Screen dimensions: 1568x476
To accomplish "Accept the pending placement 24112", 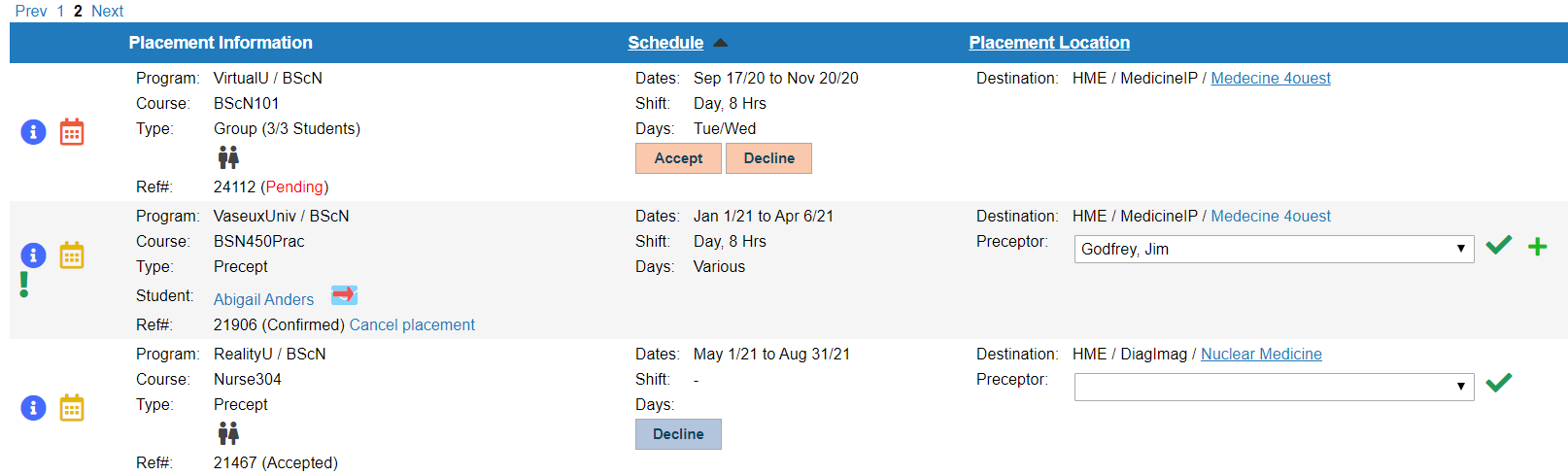I will [678, 158].
